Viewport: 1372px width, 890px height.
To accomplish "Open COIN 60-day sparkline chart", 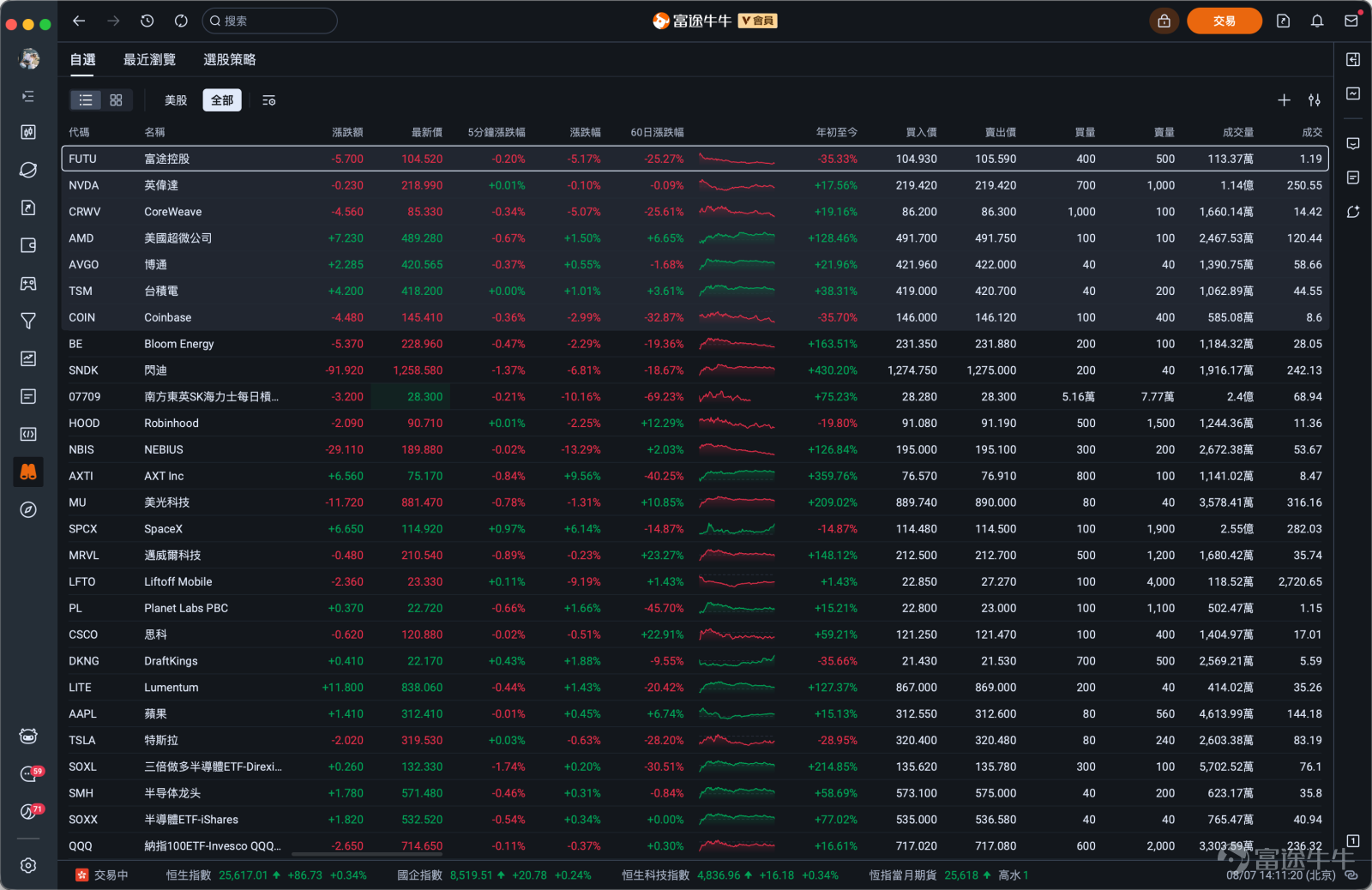I will tap(737, 317).
